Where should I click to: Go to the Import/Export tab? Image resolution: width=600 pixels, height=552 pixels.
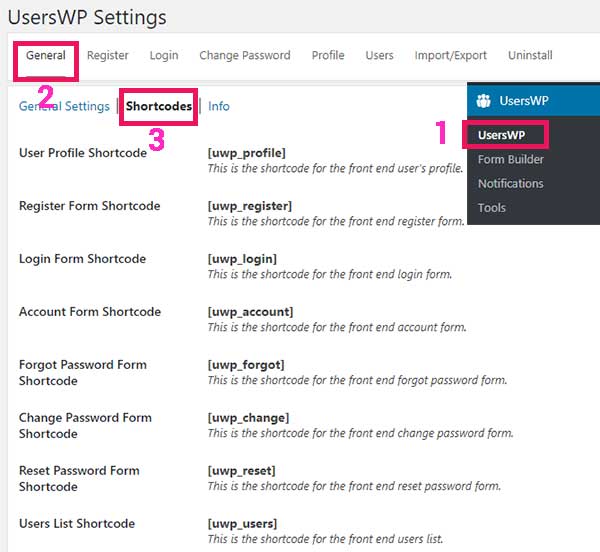point(450,55)
